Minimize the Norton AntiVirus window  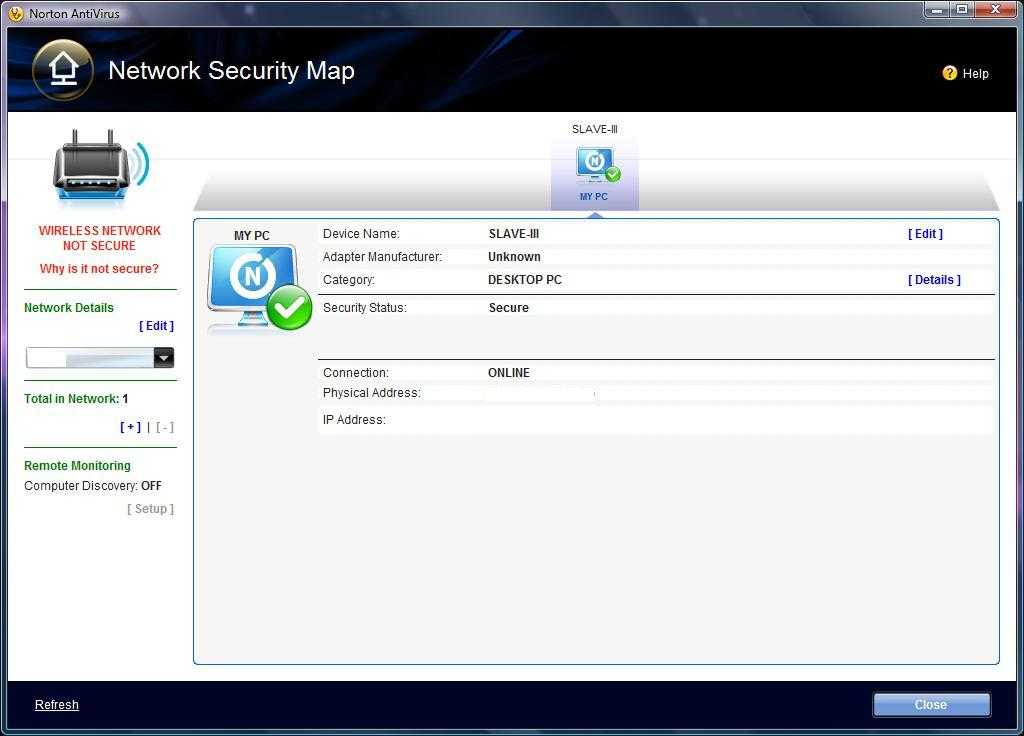(937, 10)
